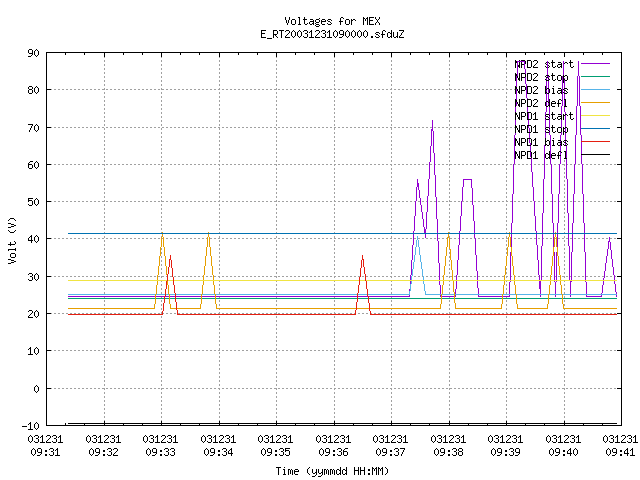Click the y-axis tick value 50
This screenshot has width=640, height=480.
coord(33,202)
